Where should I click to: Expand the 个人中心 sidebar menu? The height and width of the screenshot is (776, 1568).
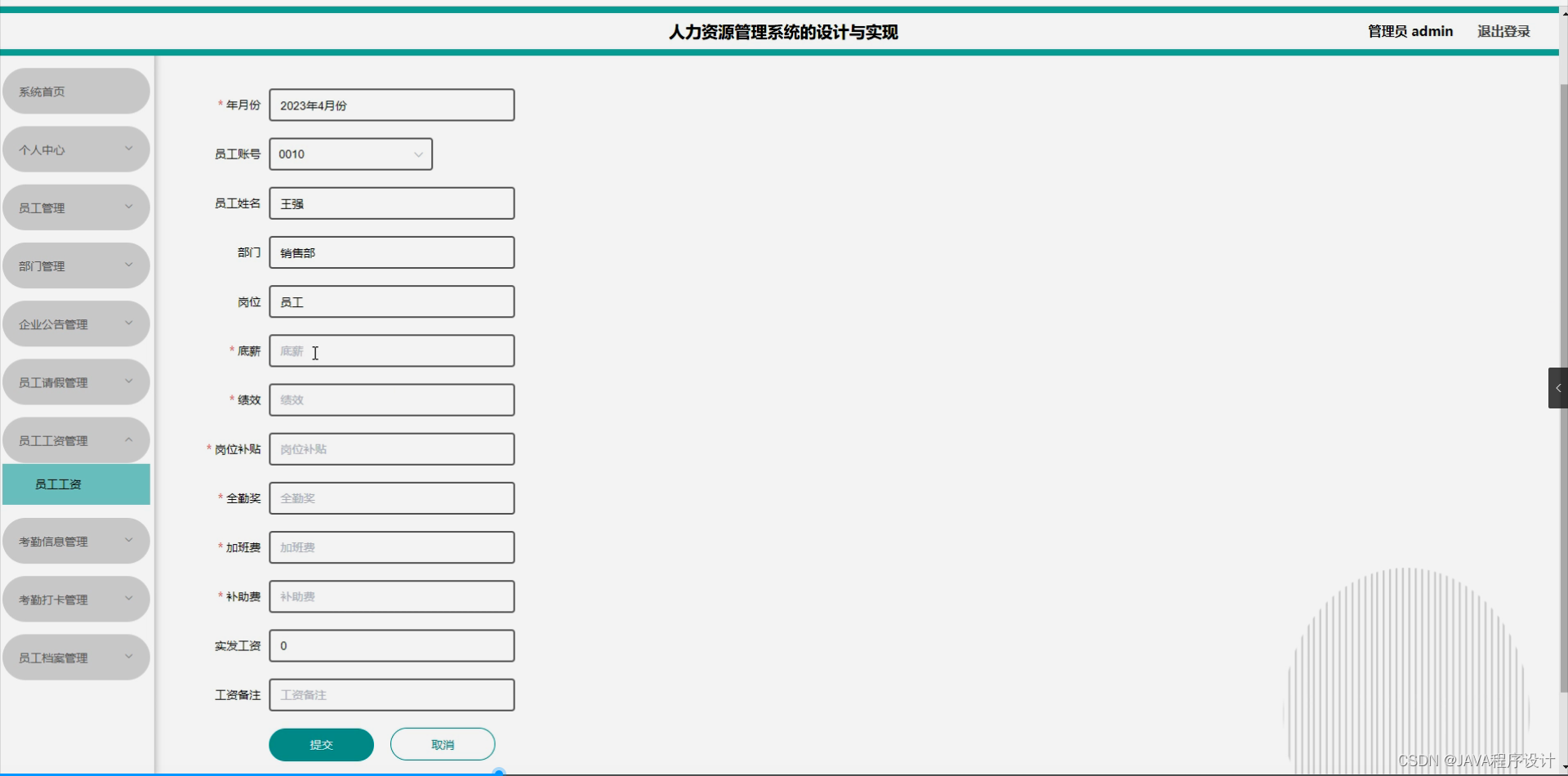point(76,149)
